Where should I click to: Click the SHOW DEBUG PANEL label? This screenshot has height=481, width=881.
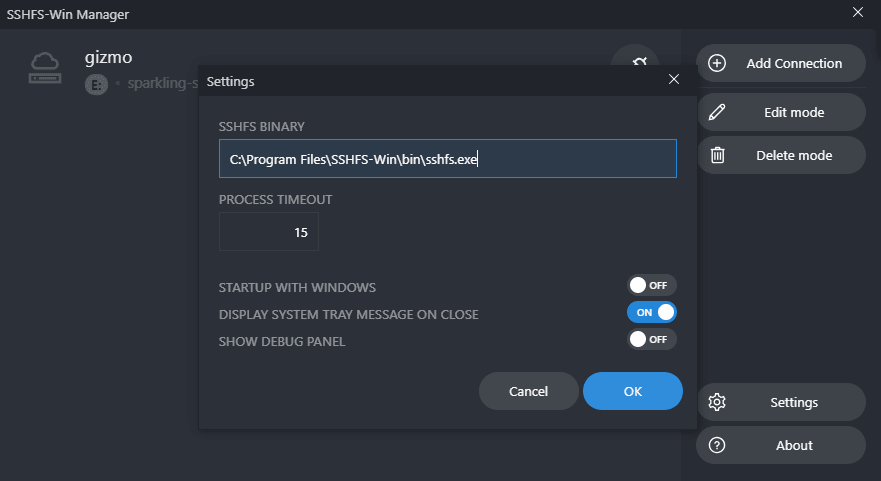(x=282, y=342)
